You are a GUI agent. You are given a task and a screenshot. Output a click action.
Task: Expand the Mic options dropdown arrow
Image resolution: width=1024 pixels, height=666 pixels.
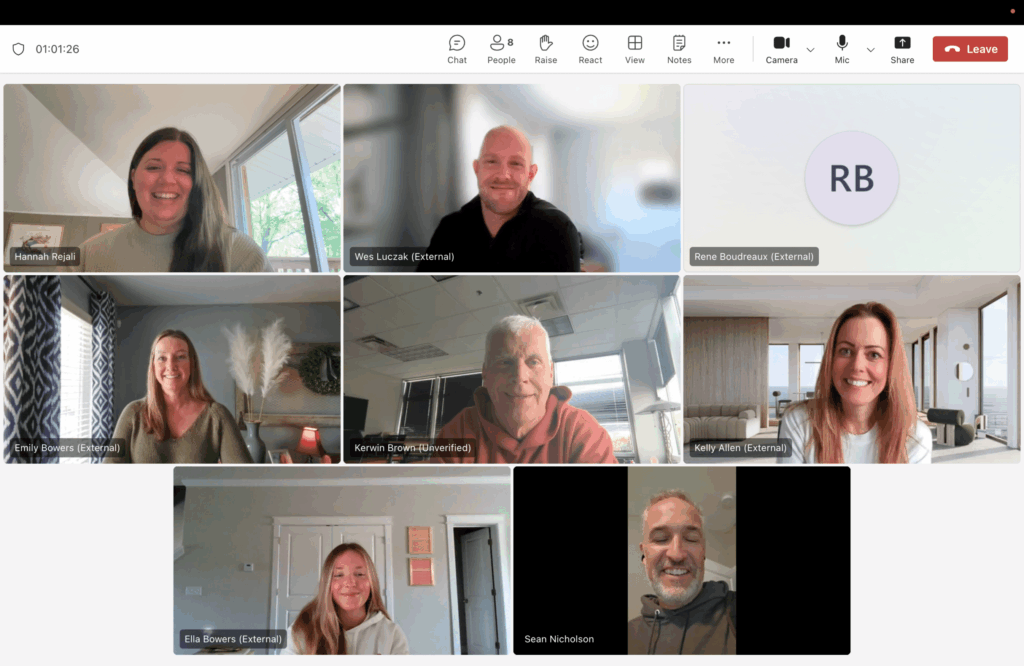pyautogui.click(x=870, y=50)
